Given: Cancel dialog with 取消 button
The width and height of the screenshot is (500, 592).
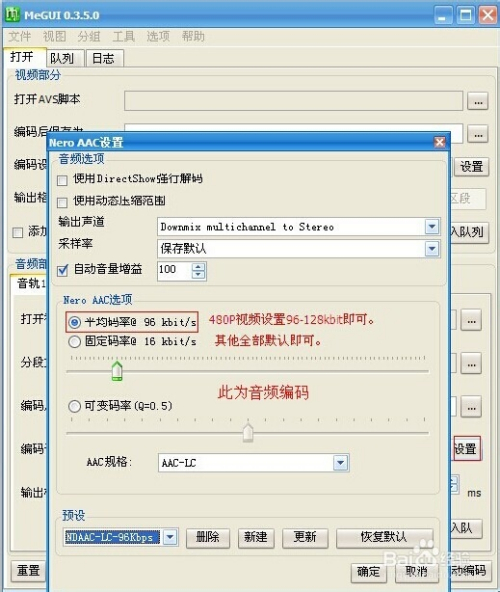Looking at the screenshot, I should click(x=417, y=572).
